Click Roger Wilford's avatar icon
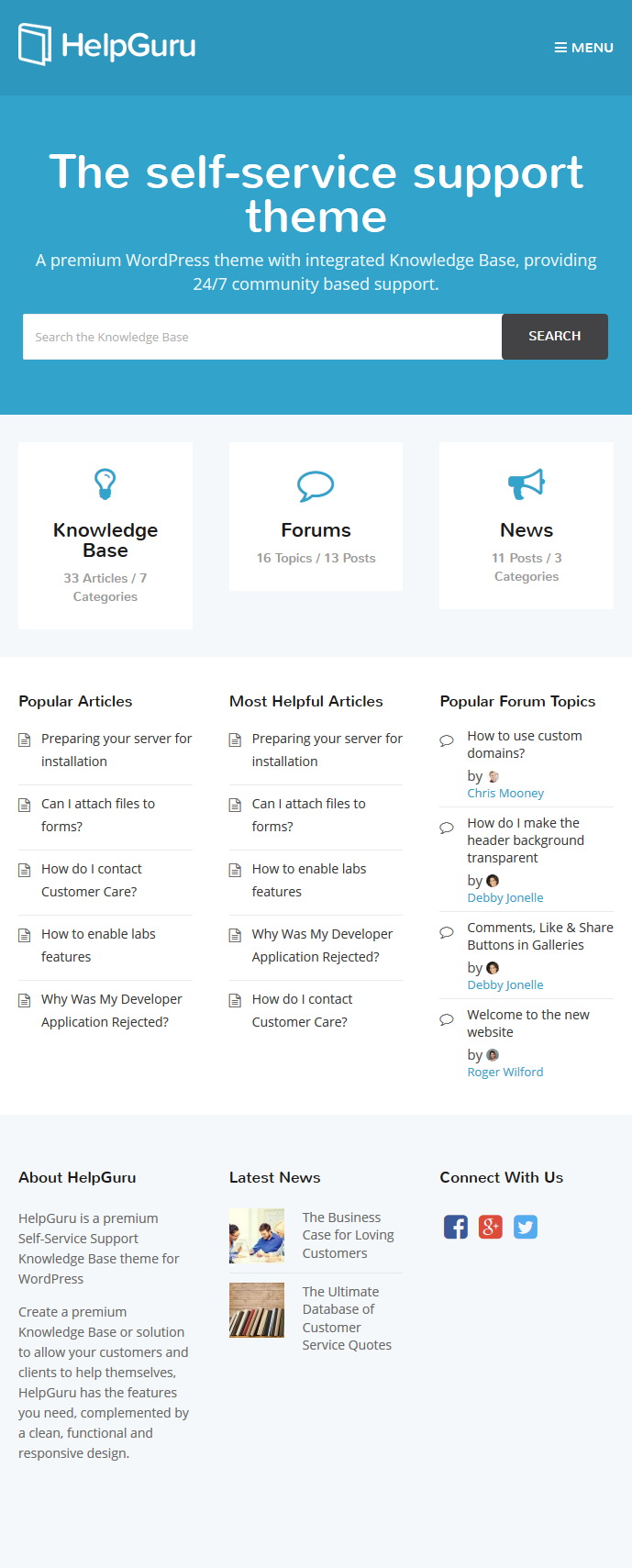The height and width of the screenshot is (1568, 632). (x=493, y=1055)
